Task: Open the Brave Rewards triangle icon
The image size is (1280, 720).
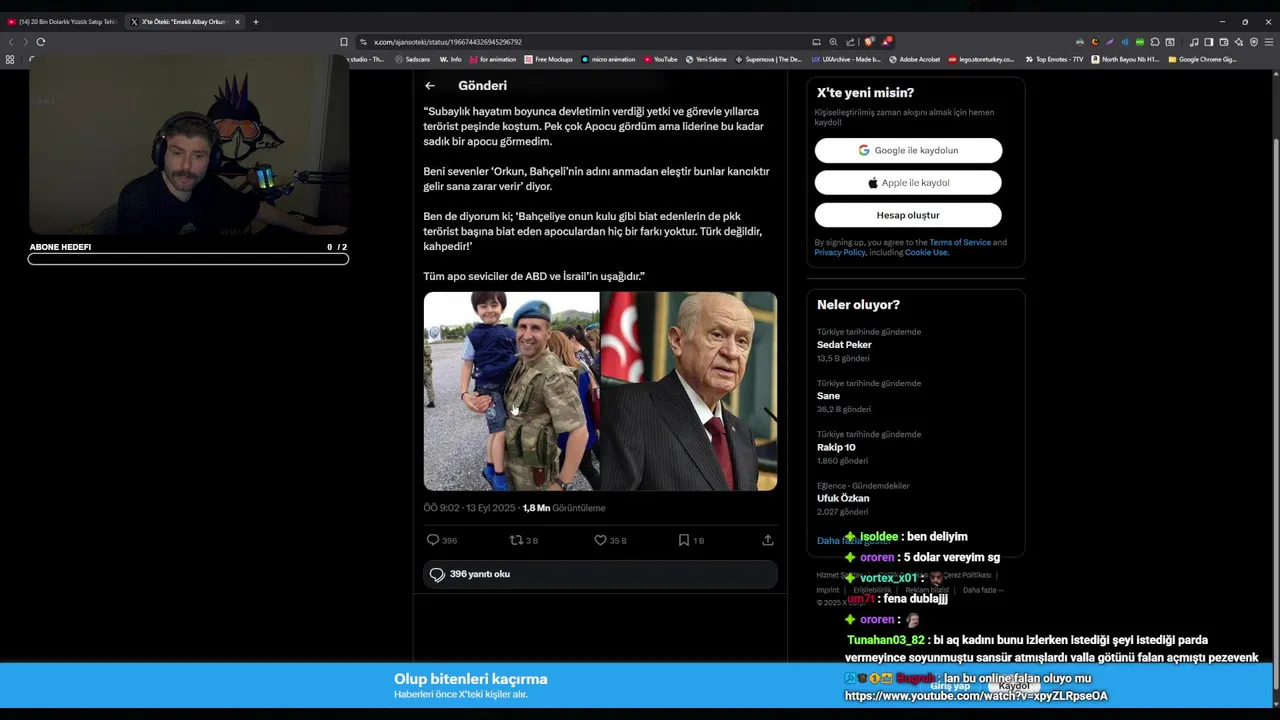Action: point(887,42)
